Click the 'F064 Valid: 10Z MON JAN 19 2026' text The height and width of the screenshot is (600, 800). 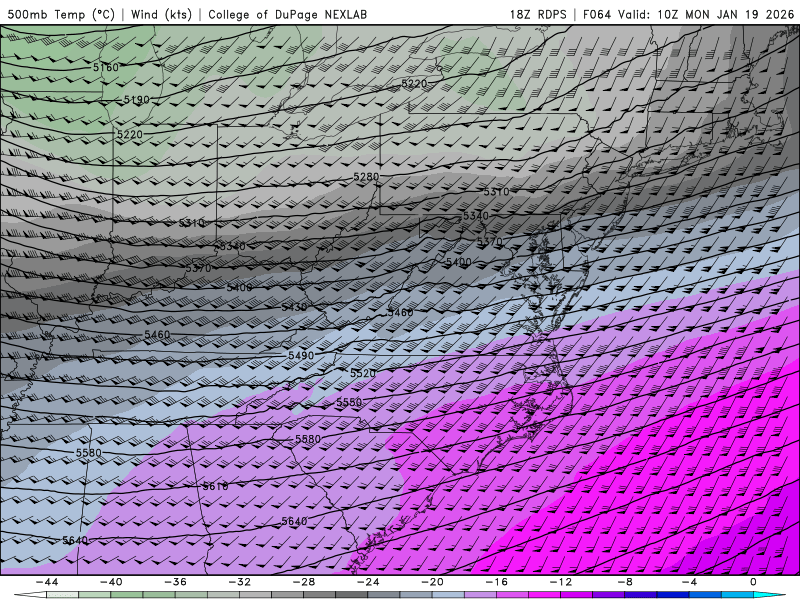(689, 14)
